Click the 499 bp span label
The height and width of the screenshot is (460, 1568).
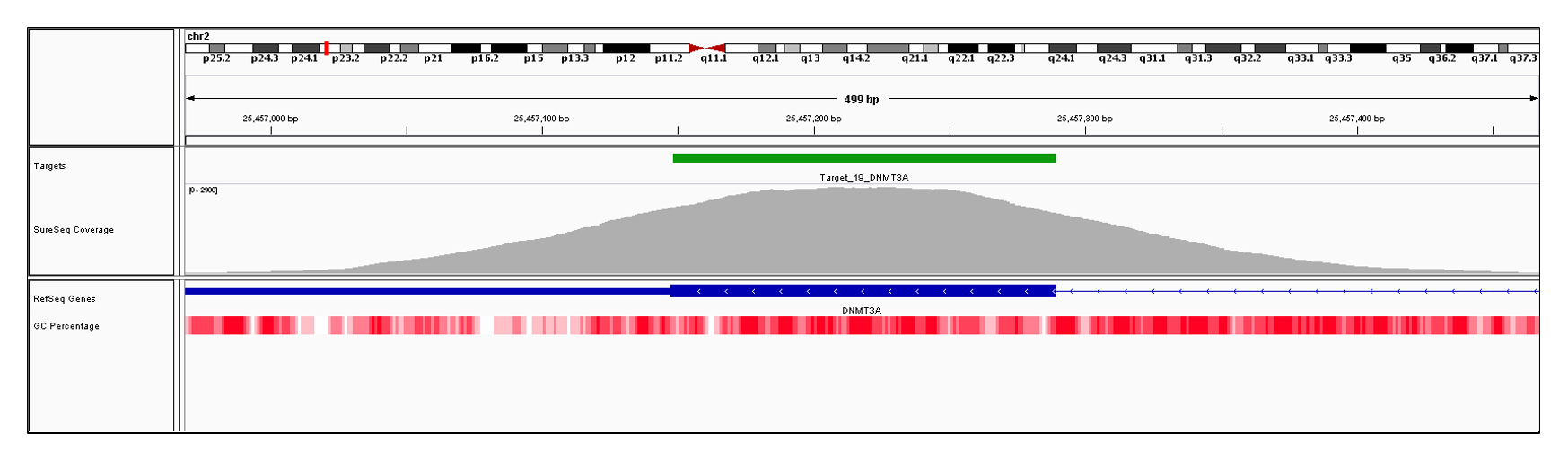[x=862, y=100]
